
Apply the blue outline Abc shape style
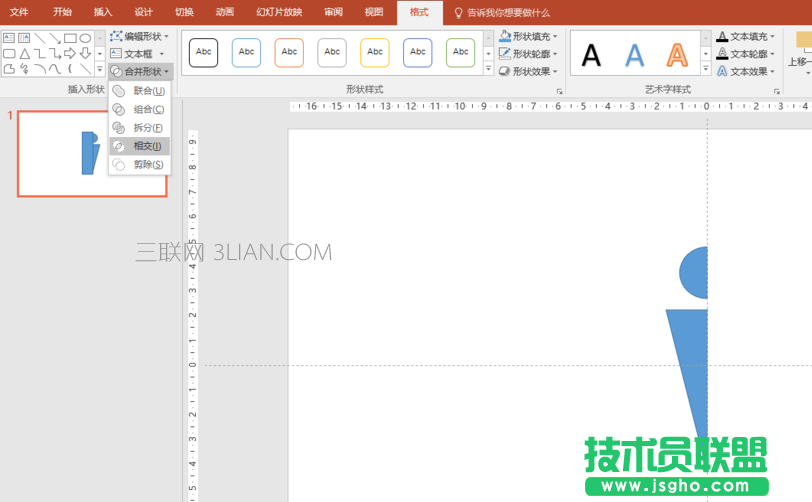[x=246, y=52]
